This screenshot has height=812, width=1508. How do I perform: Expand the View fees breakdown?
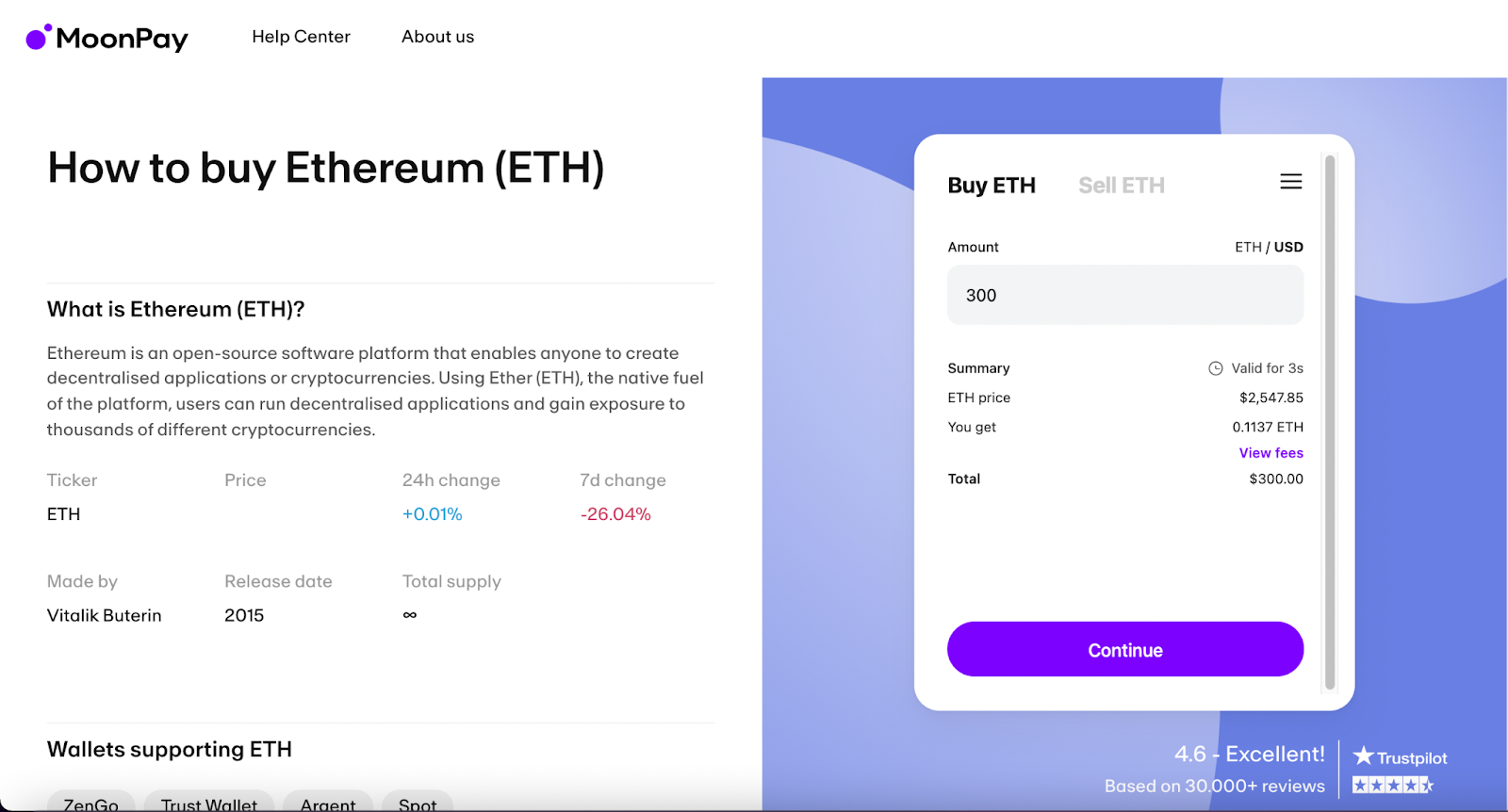click(x=1270, y=453)
